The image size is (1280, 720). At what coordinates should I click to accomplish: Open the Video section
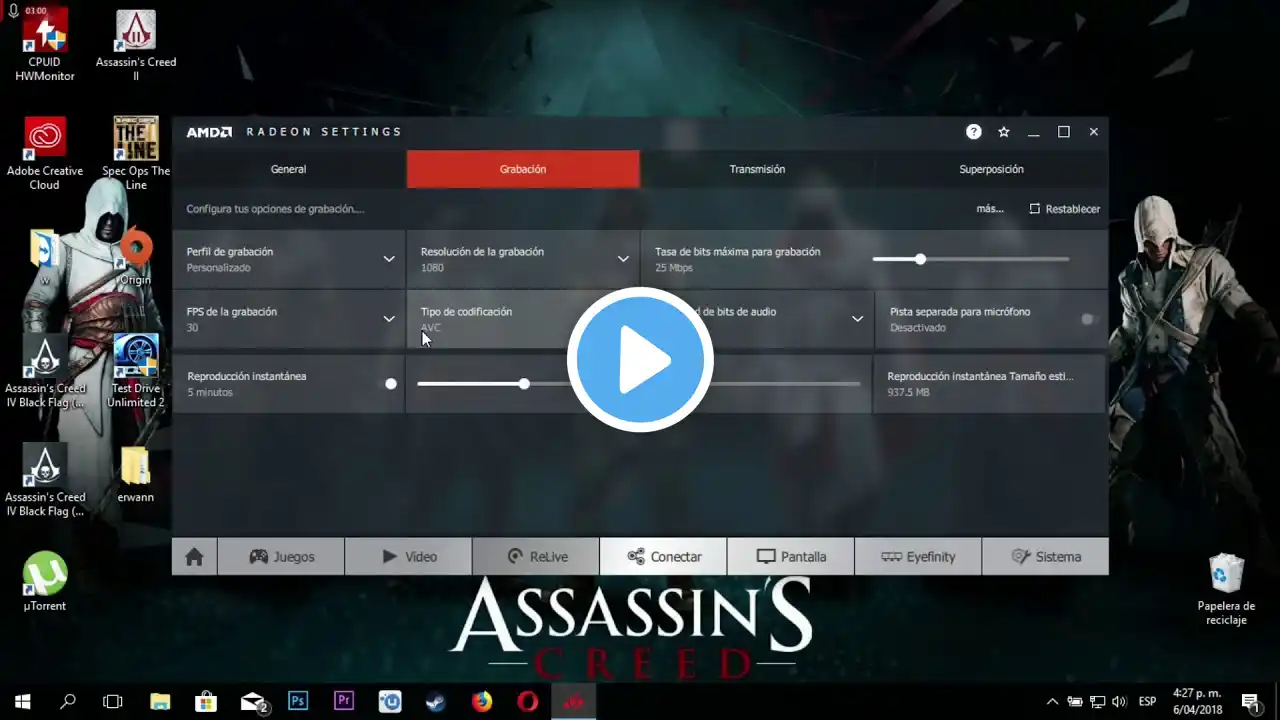point(408,557)
